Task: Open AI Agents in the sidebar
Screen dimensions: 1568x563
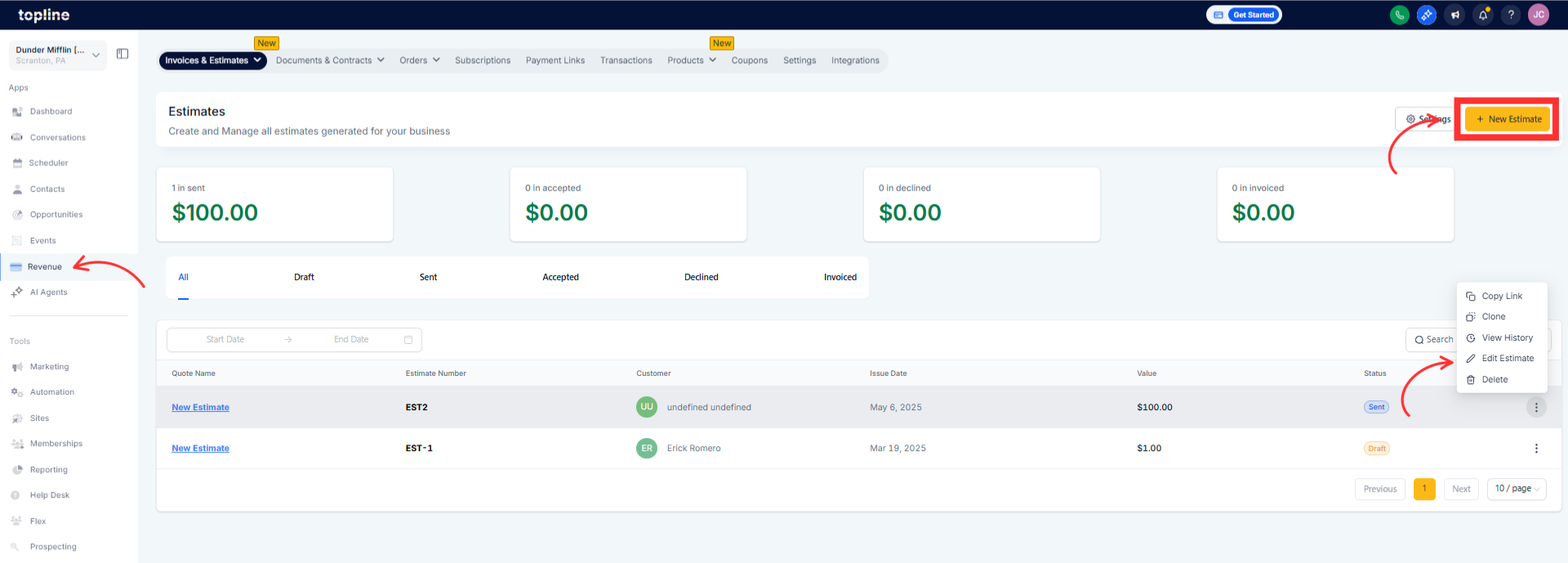Action: pyautogui.click(x=48, y=292)
